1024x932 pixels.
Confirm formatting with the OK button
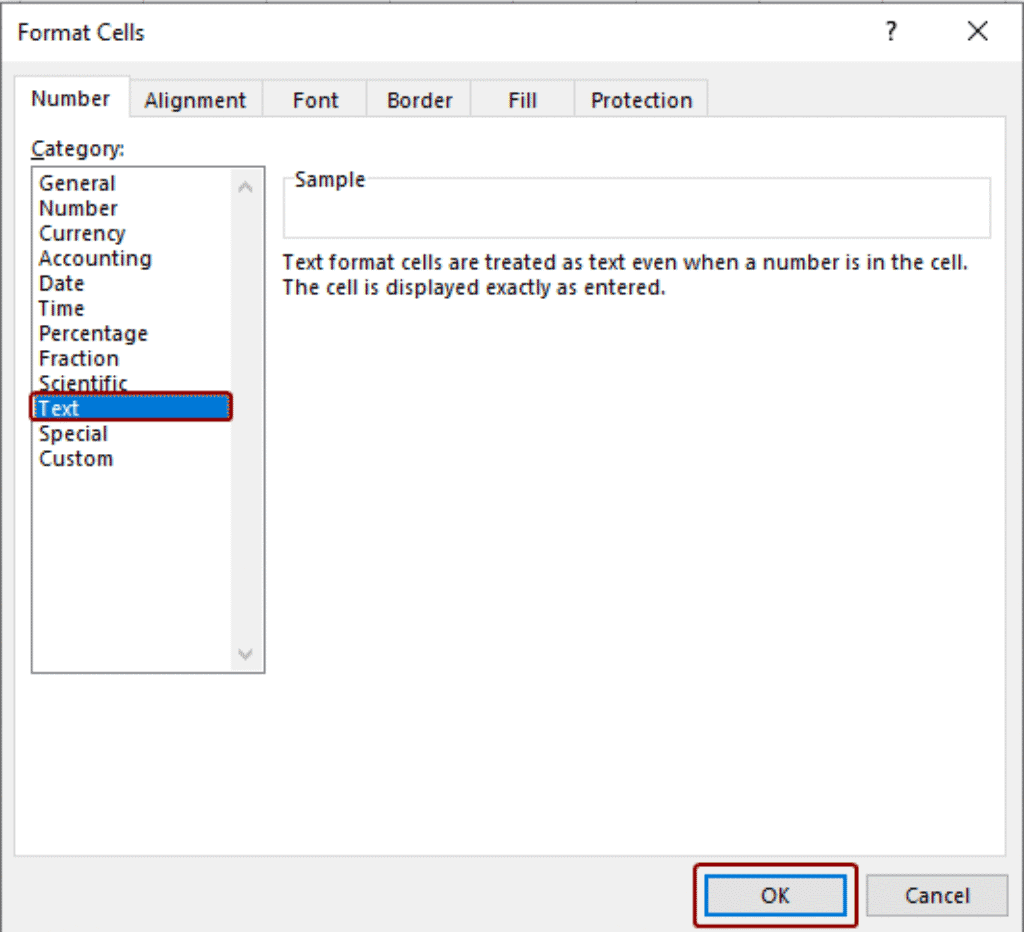(x=775, y=895)
